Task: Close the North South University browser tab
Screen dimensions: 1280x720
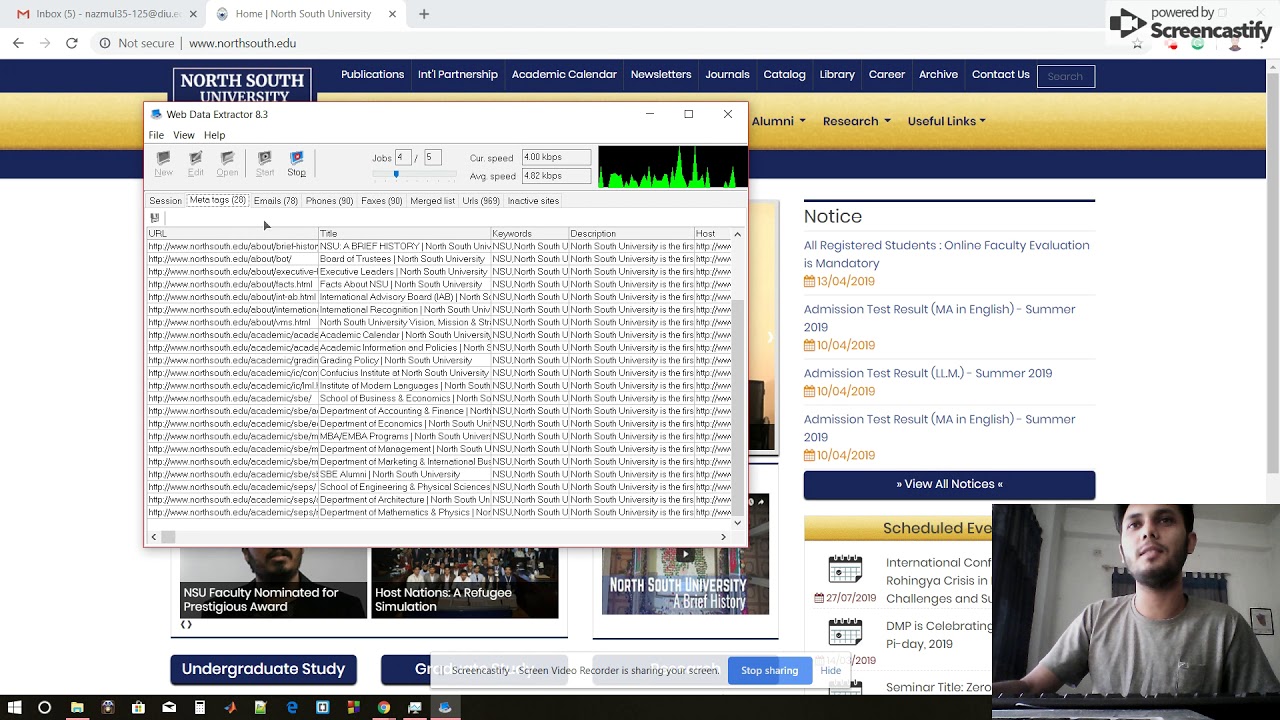Action: [x=392, y=14]
